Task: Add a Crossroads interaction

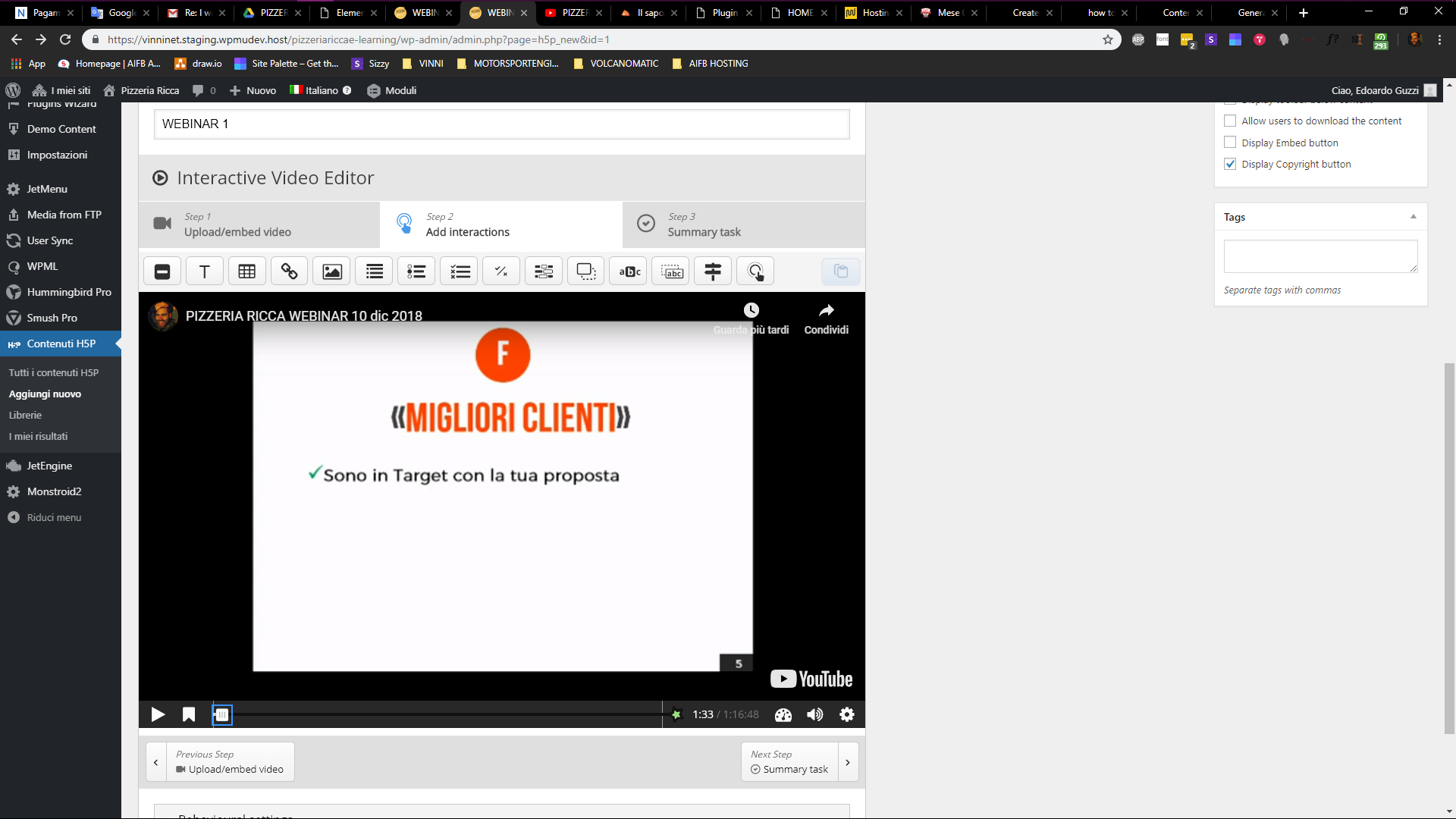Action: click(x=714, y=271)
